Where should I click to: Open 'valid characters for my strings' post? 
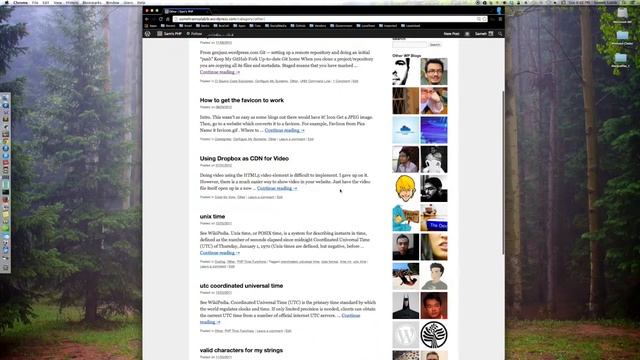241,350
